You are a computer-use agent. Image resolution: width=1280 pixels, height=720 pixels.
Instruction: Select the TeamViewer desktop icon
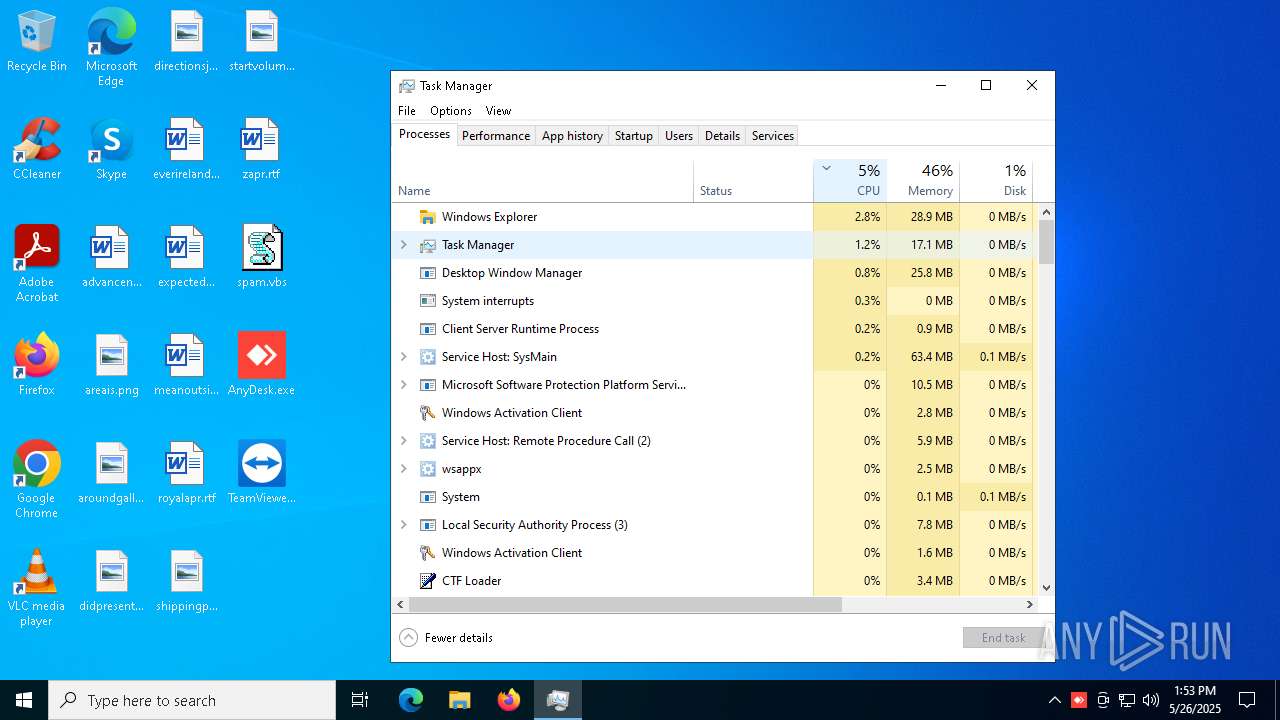262,474
